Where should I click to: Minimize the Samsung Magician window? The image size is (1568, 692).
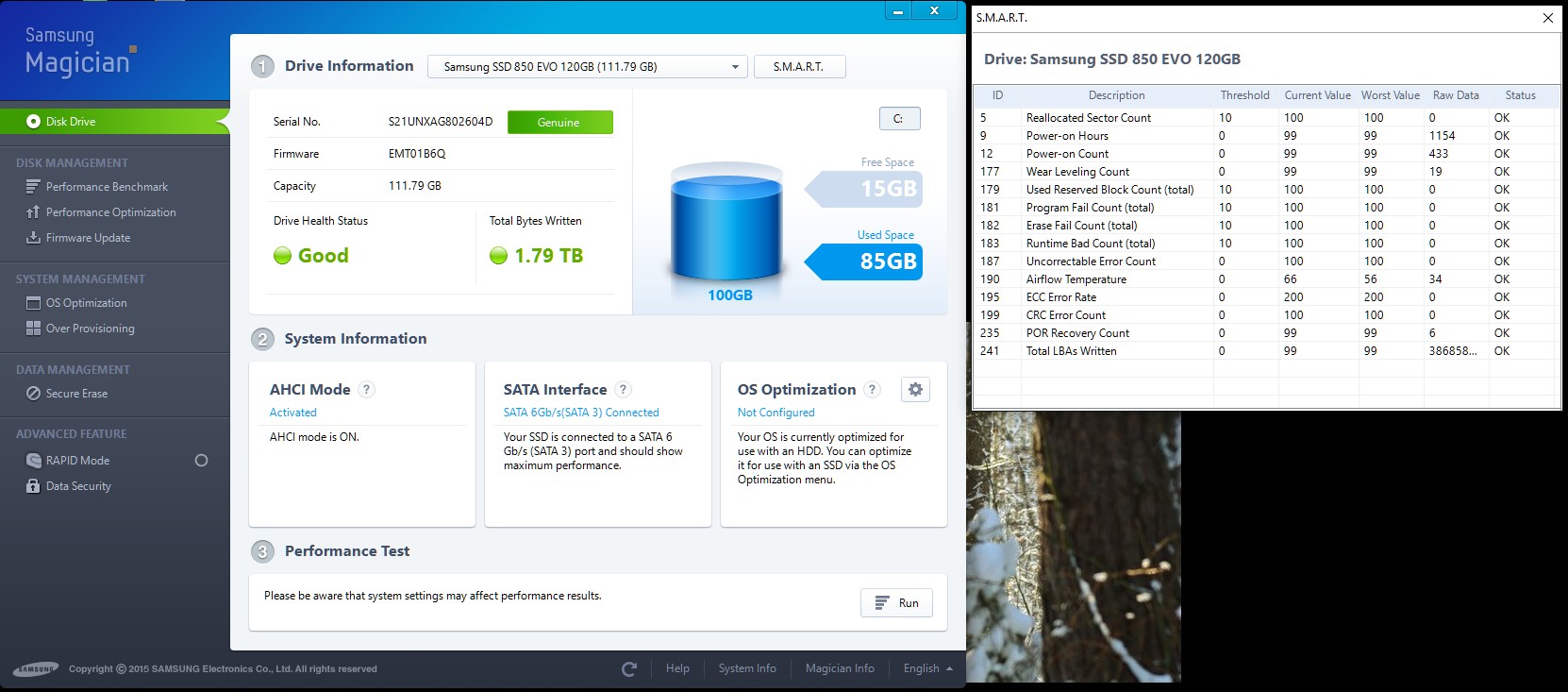pyautogui.click(x=898, y=11)
